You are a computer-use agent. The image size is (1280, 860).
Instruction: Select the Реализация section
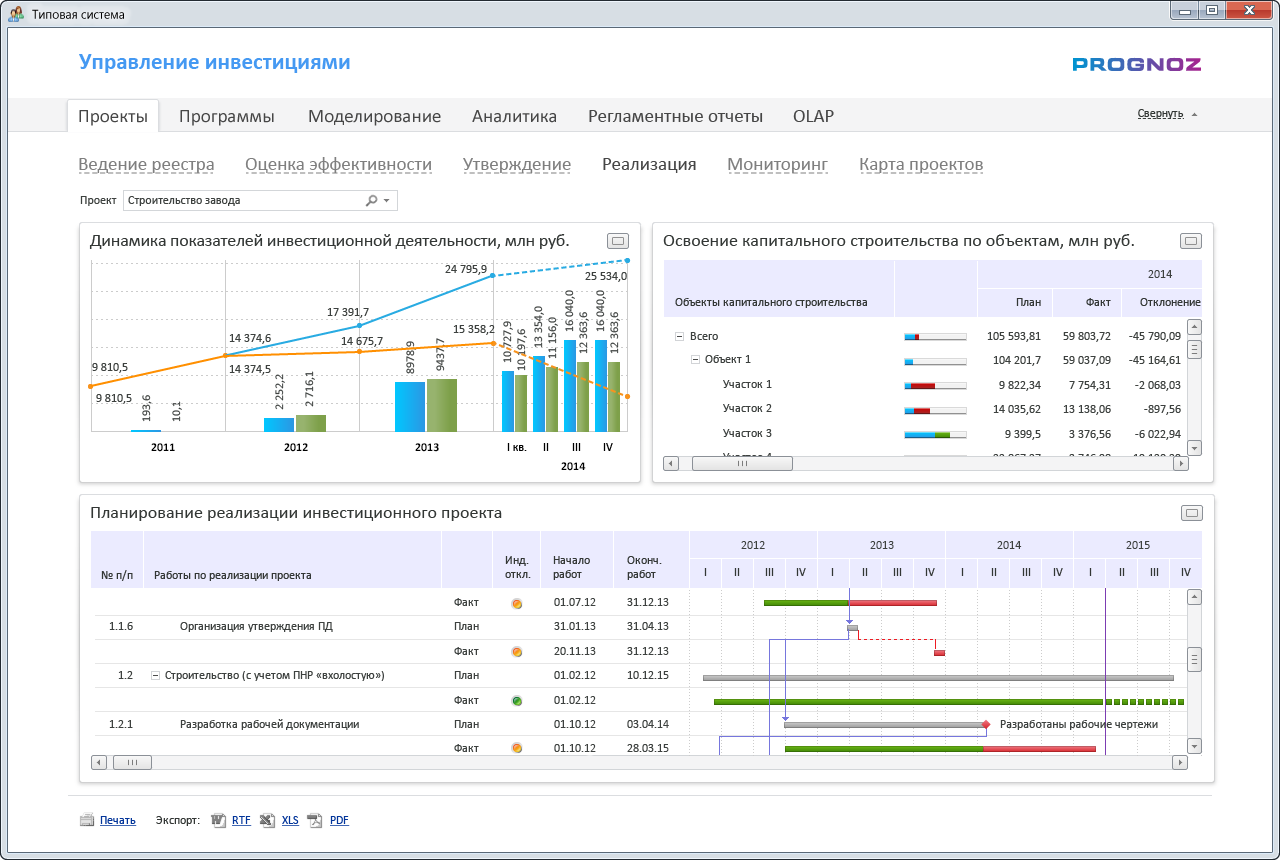(x=649, y=165)
